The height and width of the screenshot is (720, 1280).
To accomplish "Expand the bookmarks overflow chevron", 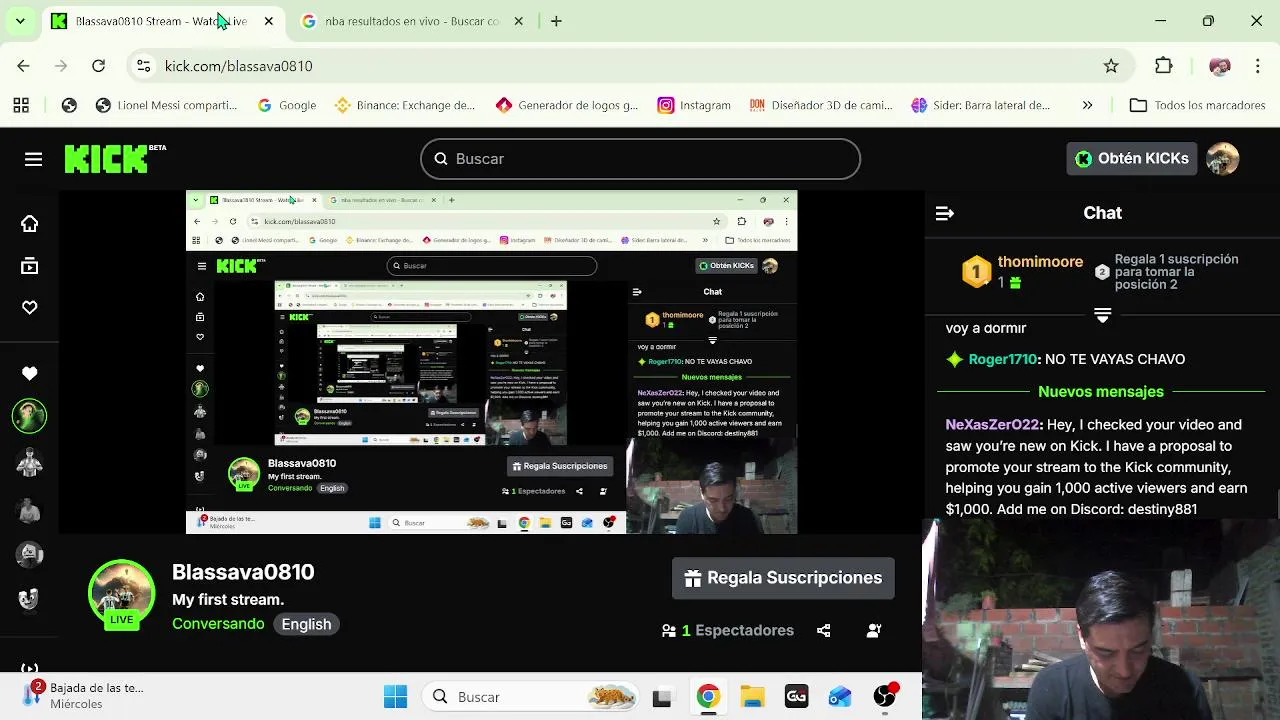I will (x=1087, y=105).
